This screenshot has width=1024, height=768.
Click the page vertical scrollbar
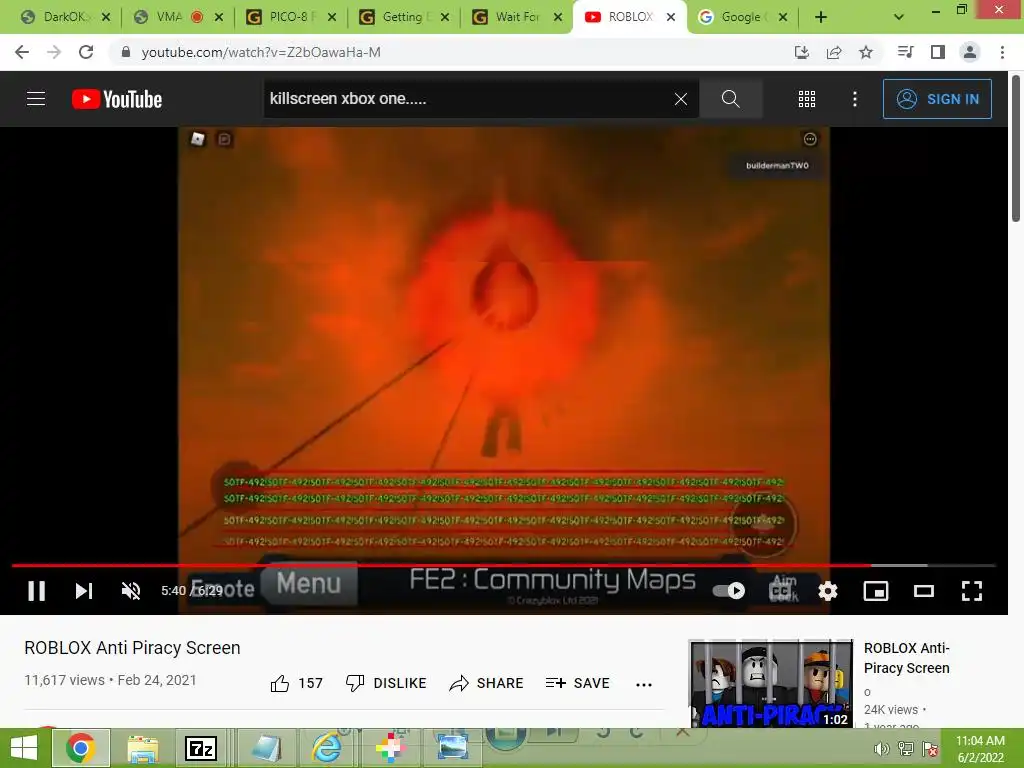click(x=1016, y=149)
